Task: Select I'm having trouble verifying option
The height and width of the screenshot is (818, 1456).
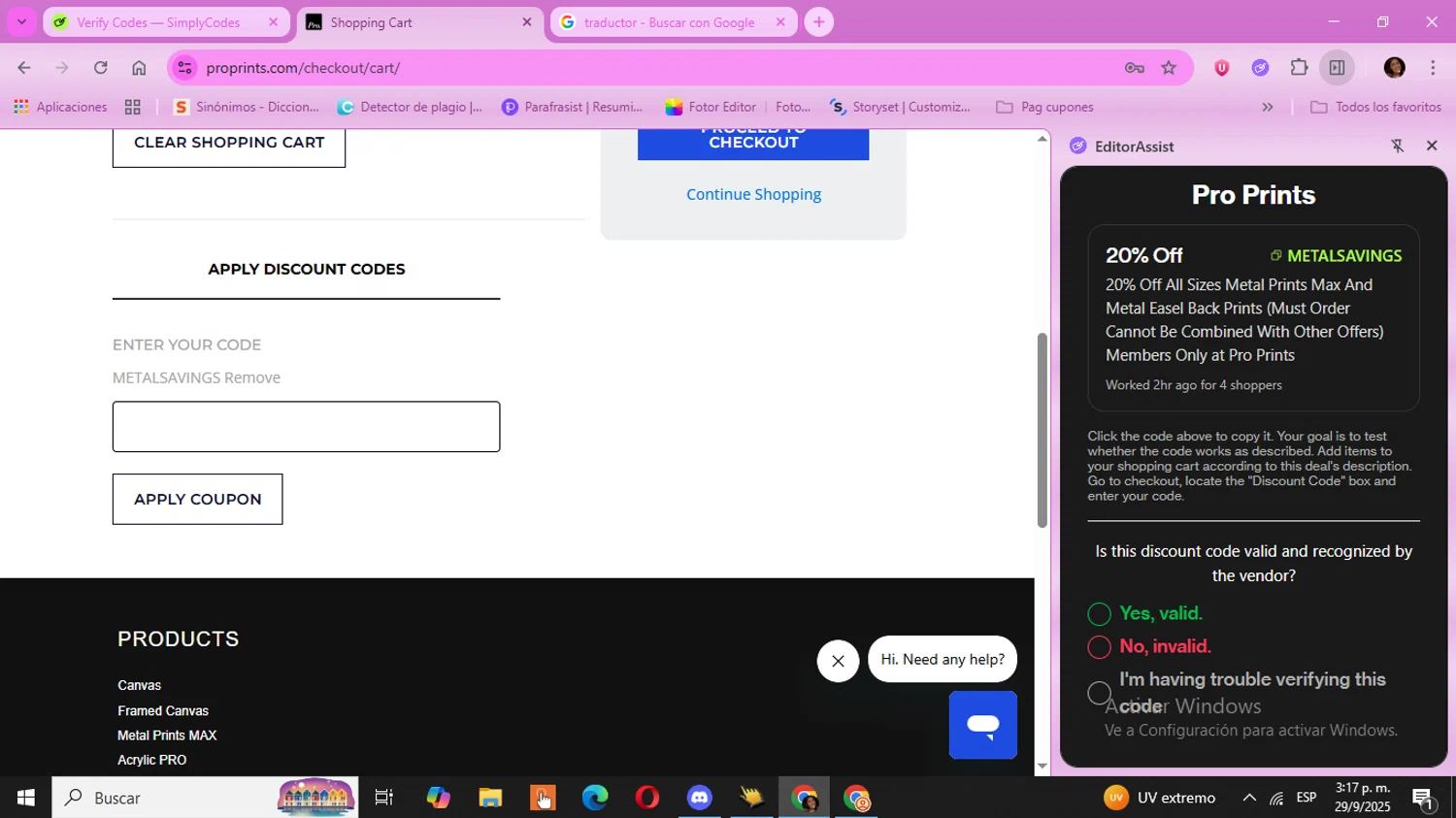Action: [1099, 692]
